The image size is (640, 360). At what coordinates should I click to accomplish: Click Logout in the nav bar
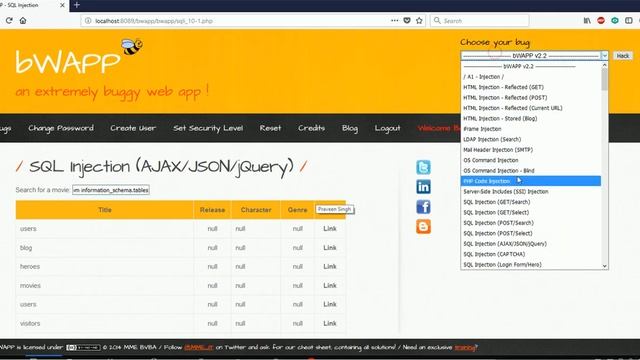point(387,128)
